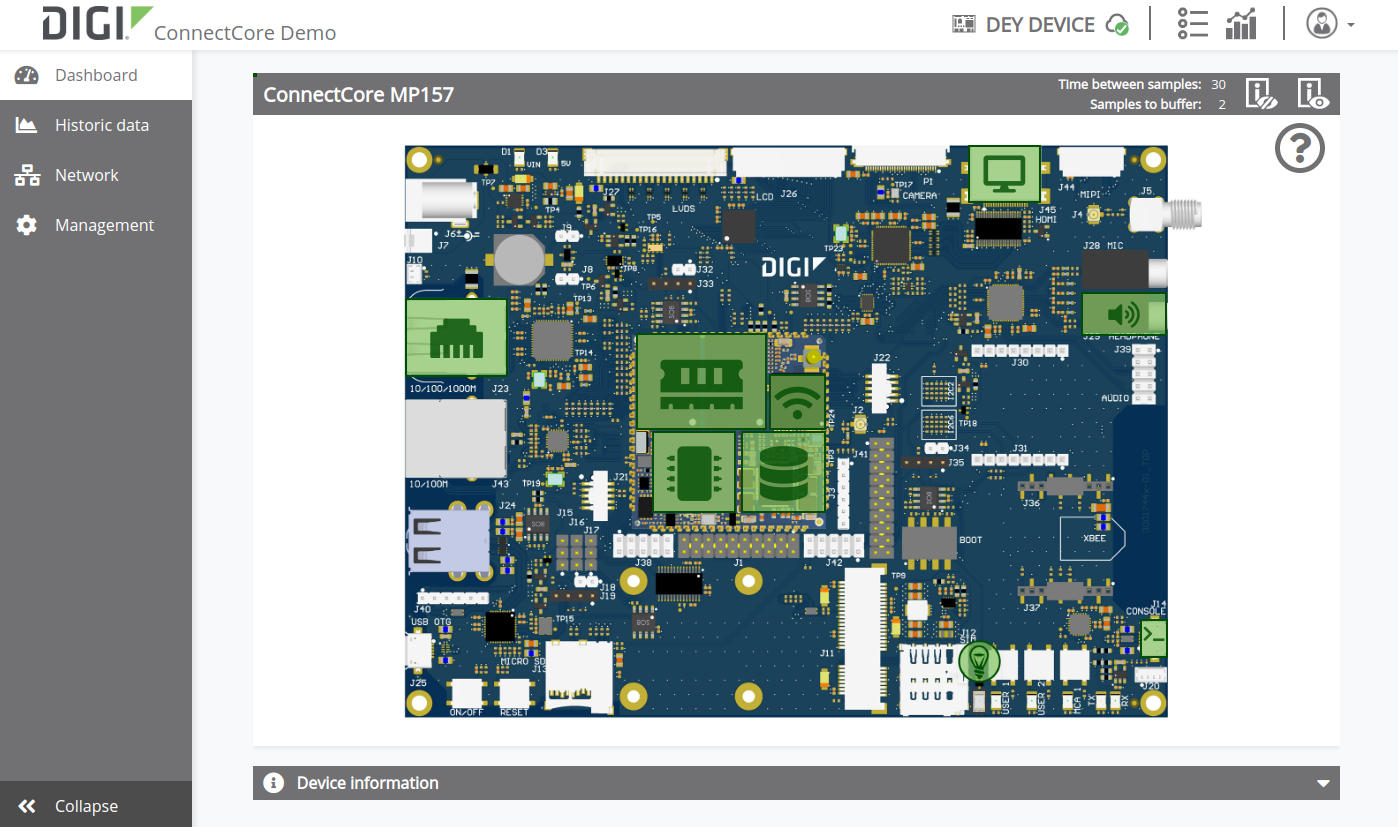Click the RESET button on the board

click(x=514, y=693)
